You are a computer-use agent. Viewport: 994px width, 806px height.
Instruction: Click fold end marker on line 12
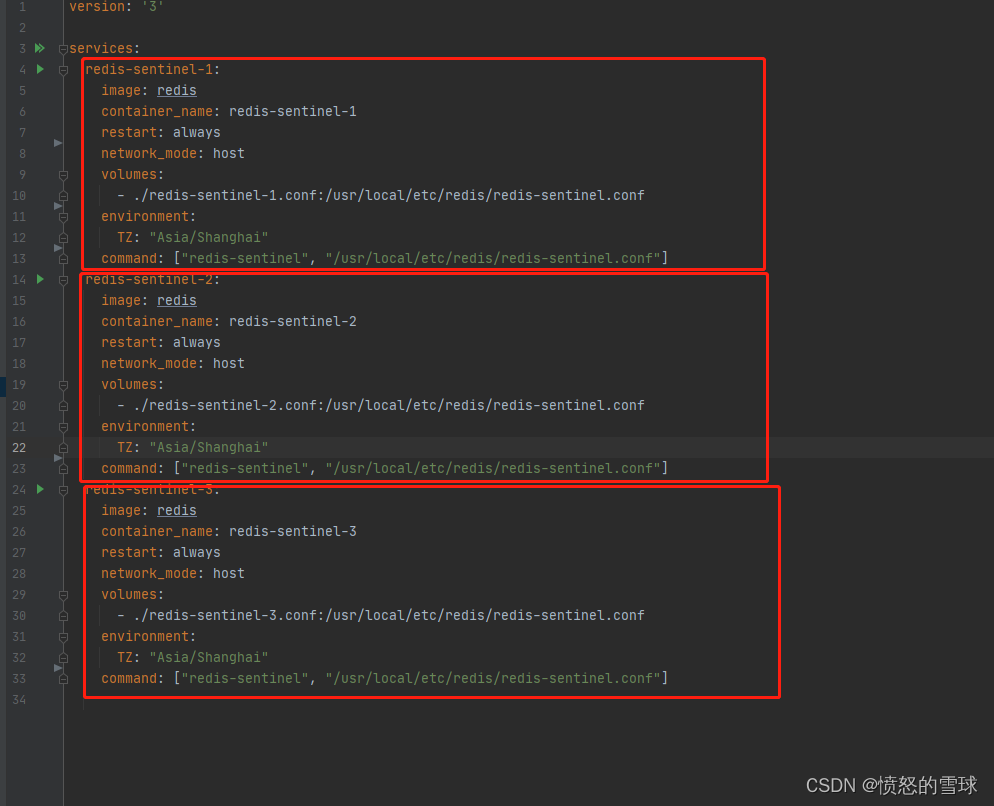(63, 238)
